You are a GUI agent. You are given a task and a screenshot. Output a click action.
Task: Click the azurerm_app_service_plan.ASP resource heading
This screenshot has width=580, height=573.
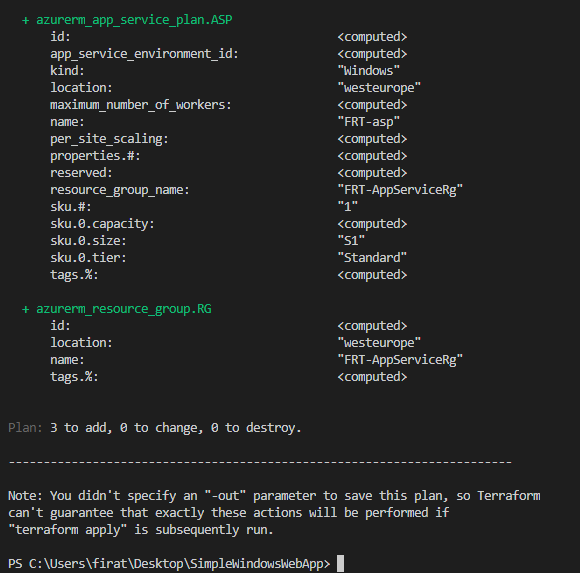click(134, 20)
